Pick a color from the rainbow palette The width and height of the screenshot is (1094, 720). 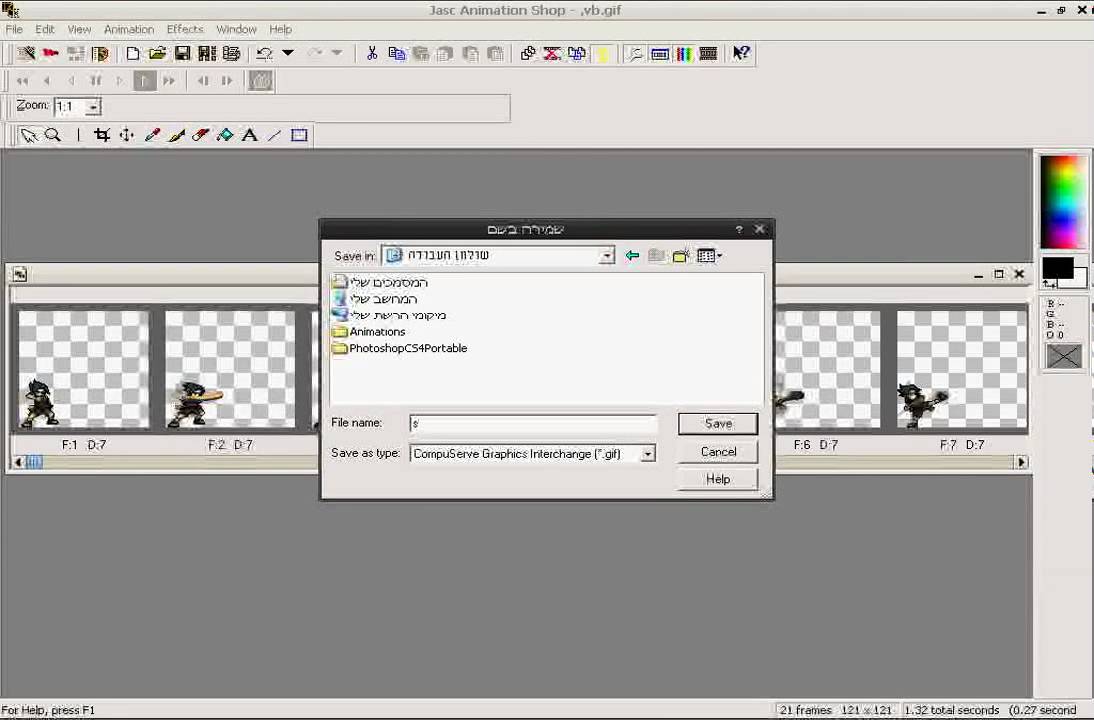tap(1063, 202)
